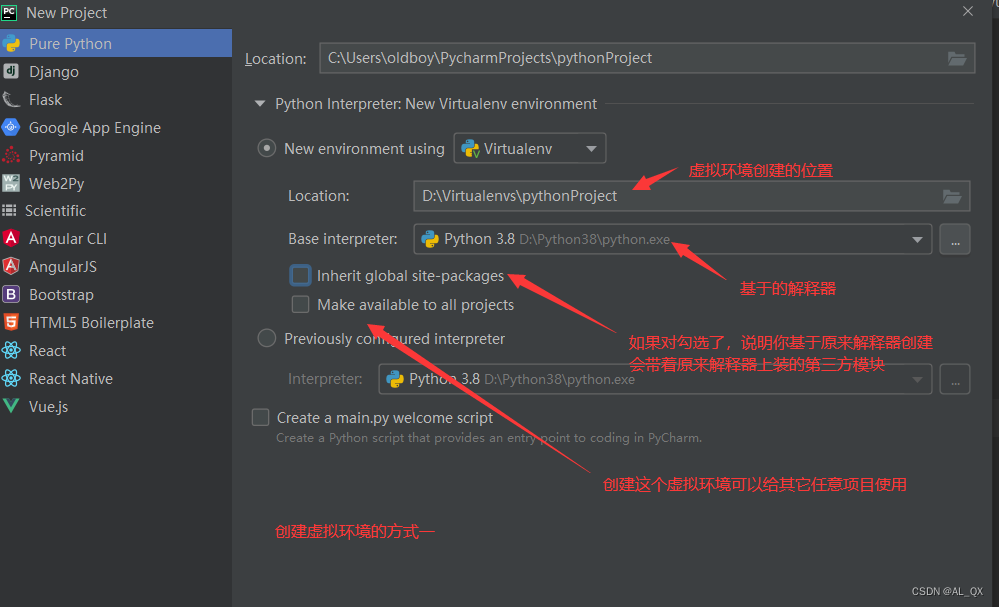Click the Google App Engine icon
Screen dimensions: 999x607
(x=11, y=127)
